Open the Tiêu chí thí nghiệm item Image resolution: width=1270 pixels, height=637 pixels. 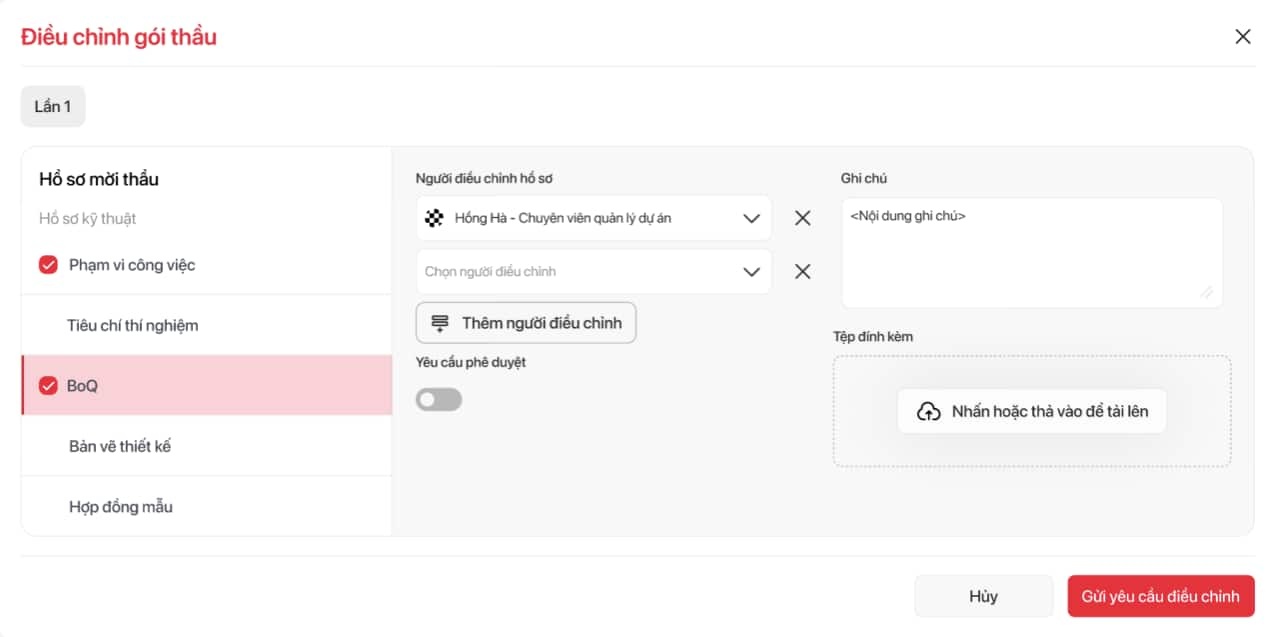[133, 326]
